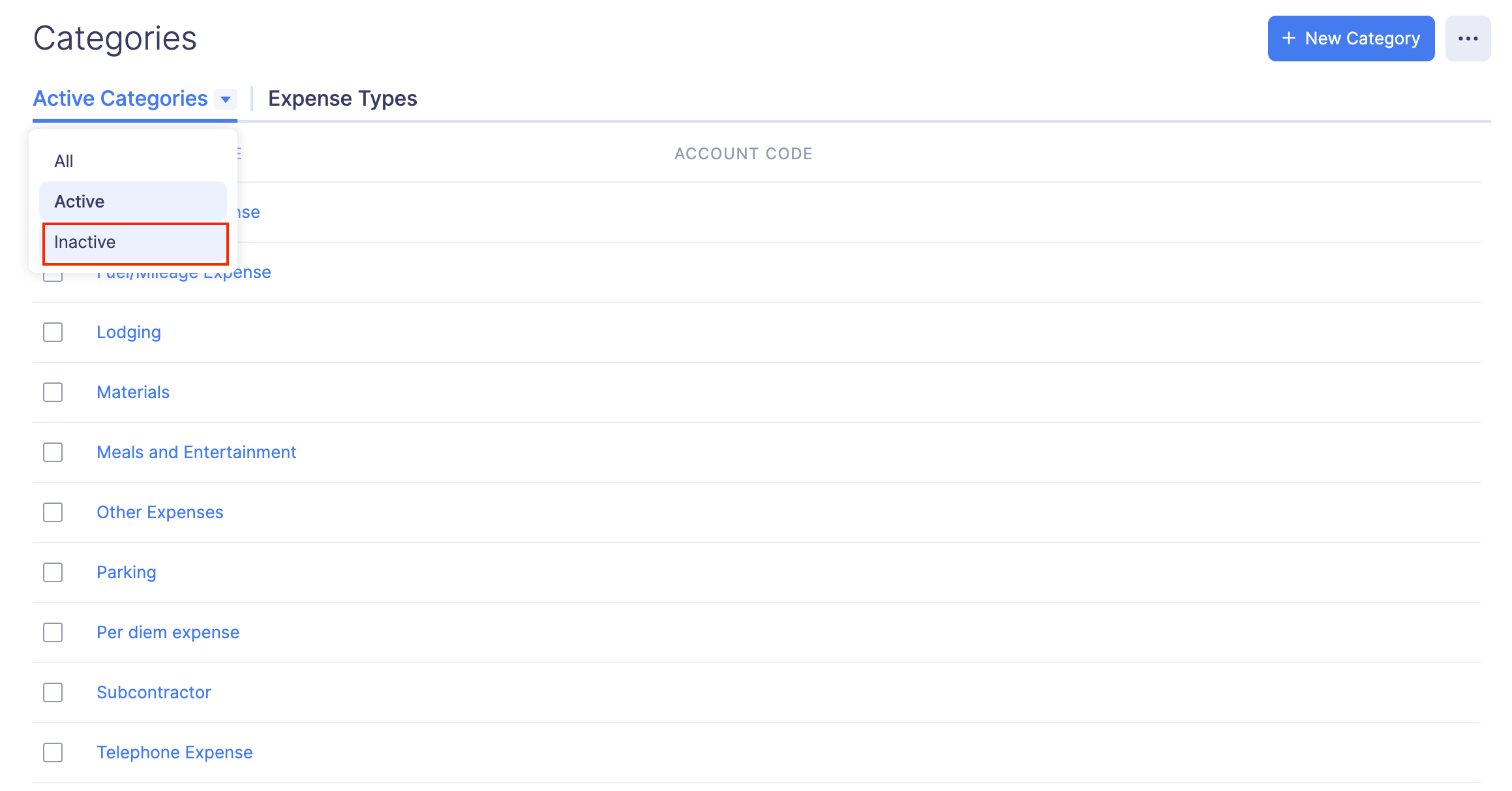Click the Meals and Entertainment link
Viewport: 1512px width, 791px height.
[196, 452]
